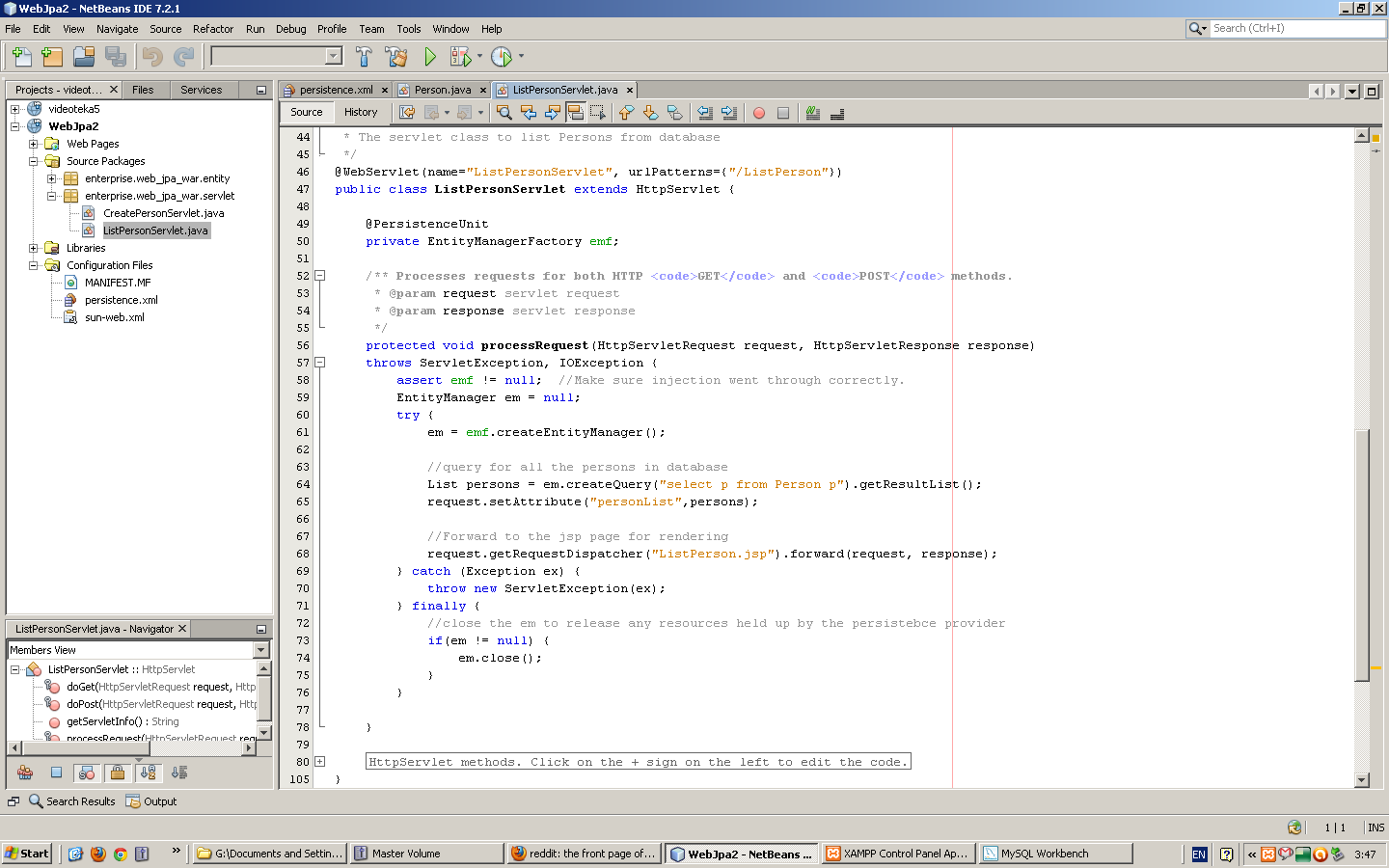Select the Source view button
This screenshot has width=1389, height=868.
click(x=307, y=112)
